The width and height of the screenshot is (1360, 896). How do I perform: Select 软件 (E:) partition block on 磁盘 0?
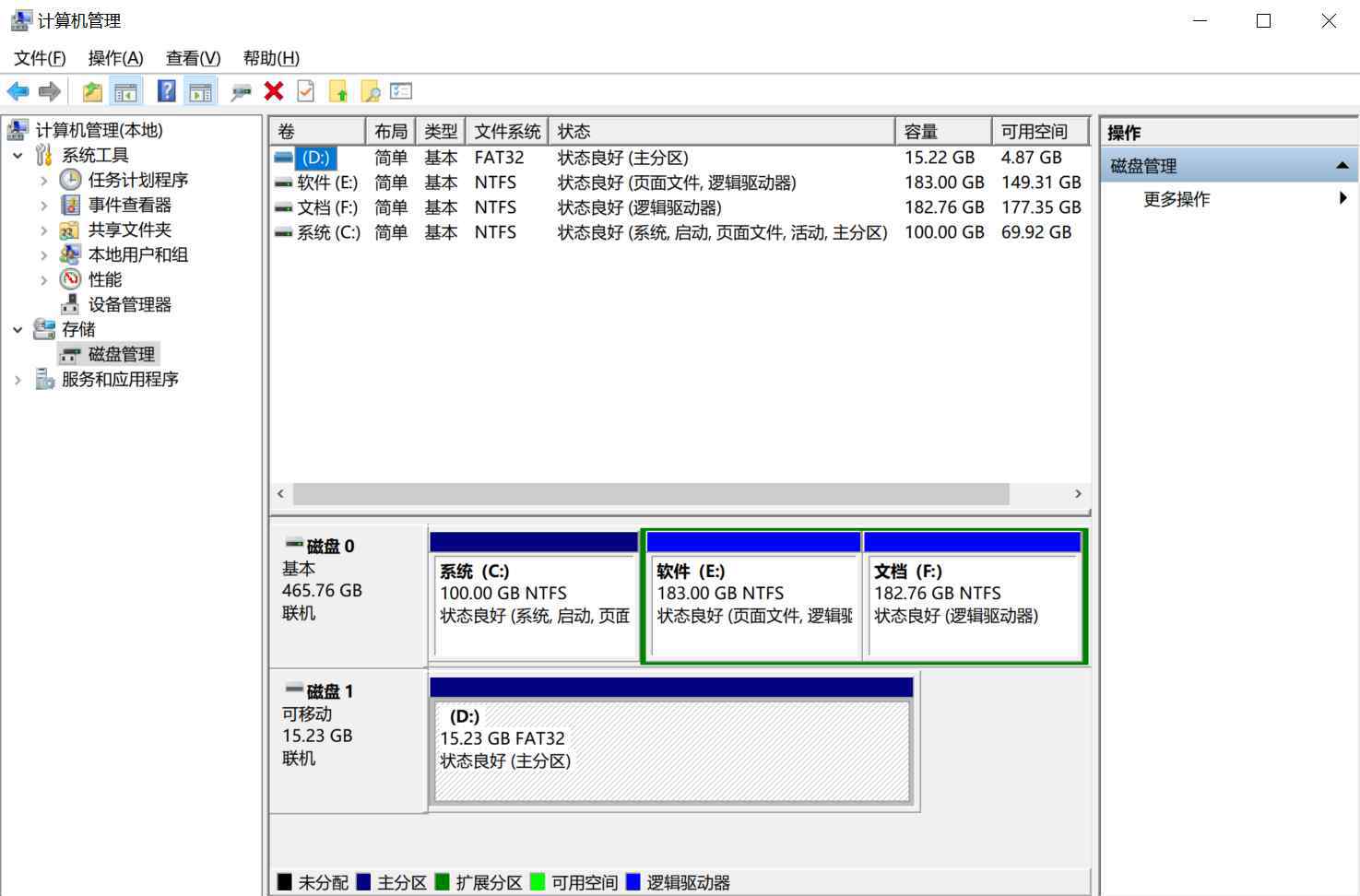click(754, 595)
